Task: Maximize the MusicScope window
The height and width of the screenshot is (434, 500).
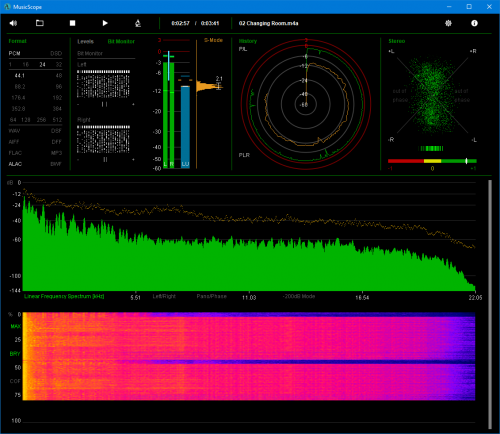Action: 469,7
